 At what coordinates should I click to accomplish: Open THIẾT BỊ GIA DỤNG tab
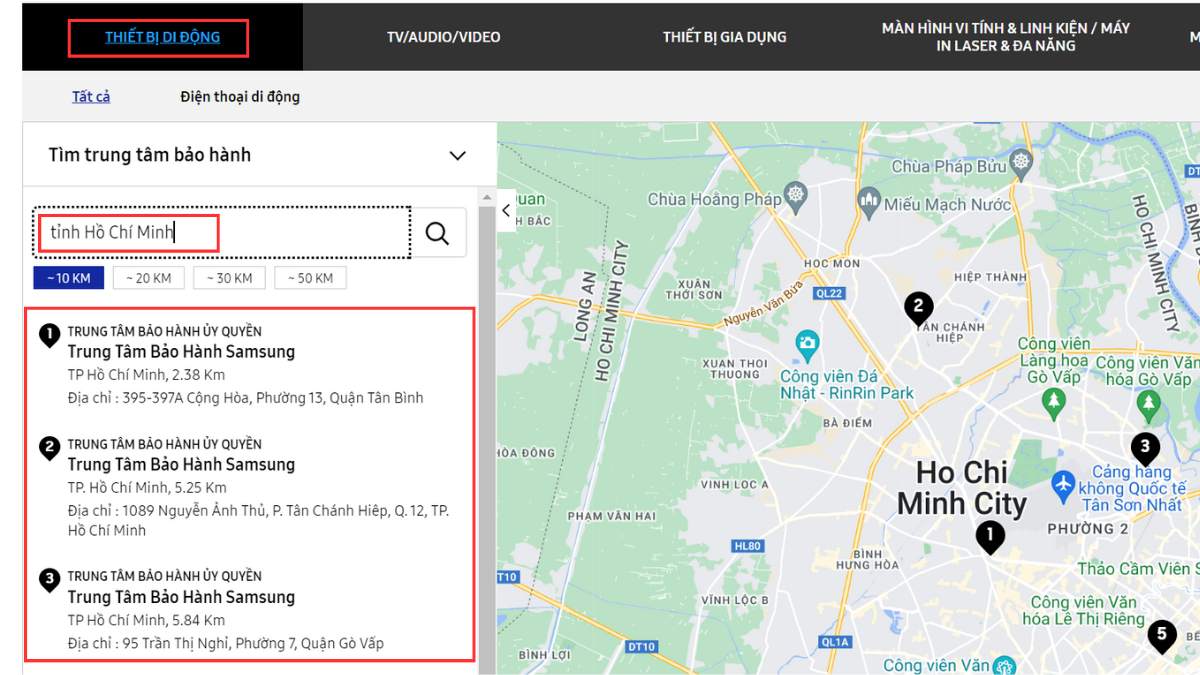(725, 37)
